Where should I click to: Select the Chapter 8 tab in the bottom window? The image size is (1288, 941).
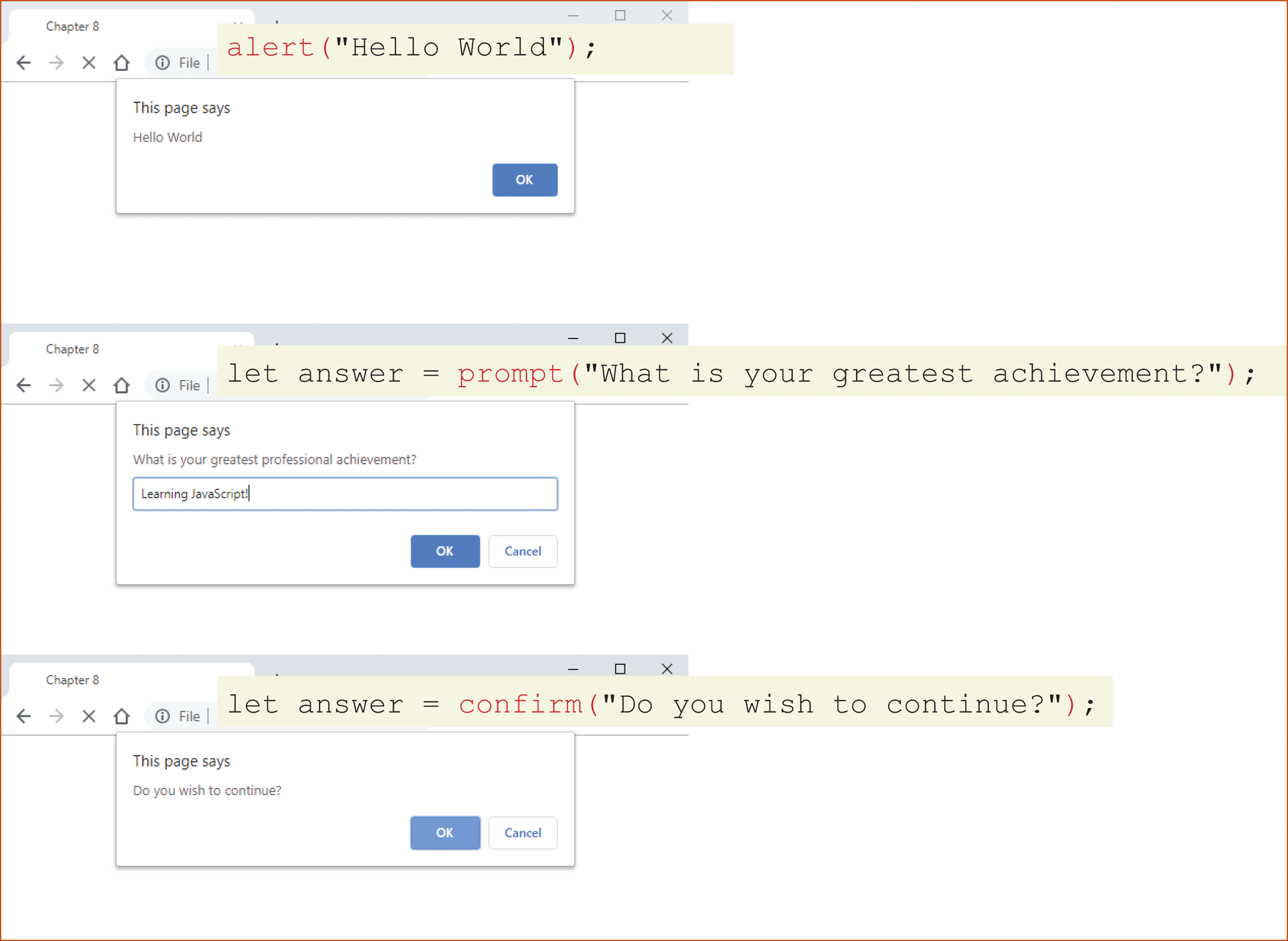(72, 680)
